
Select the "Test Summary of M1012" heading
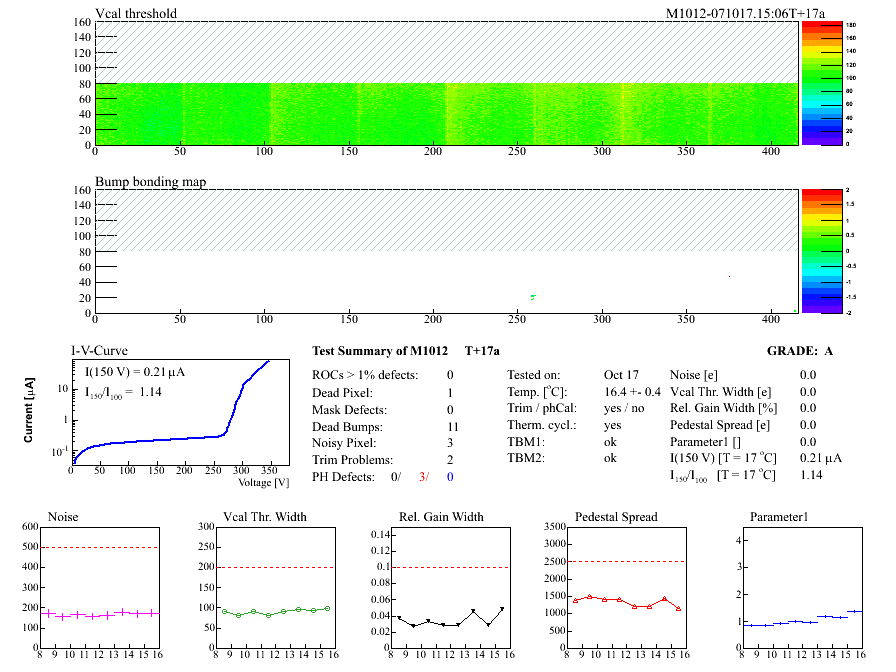point(380,351)
